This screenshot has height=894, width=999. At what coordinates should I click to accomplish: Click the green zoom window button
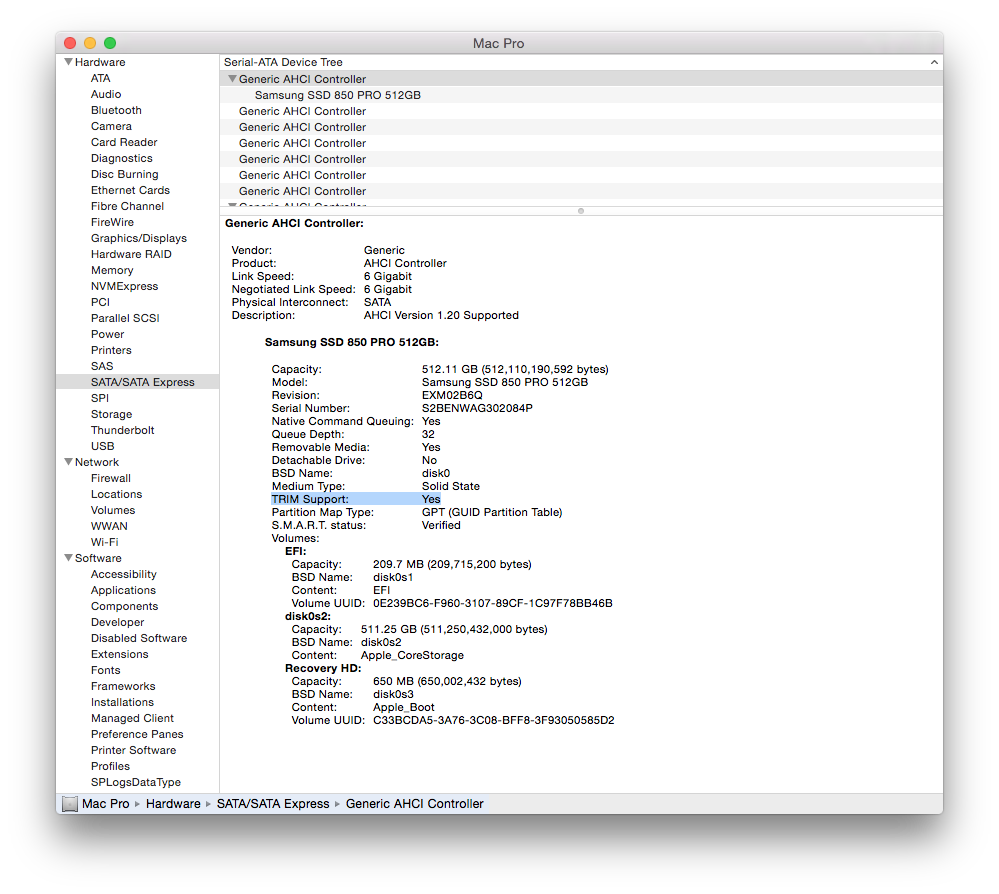110,43
